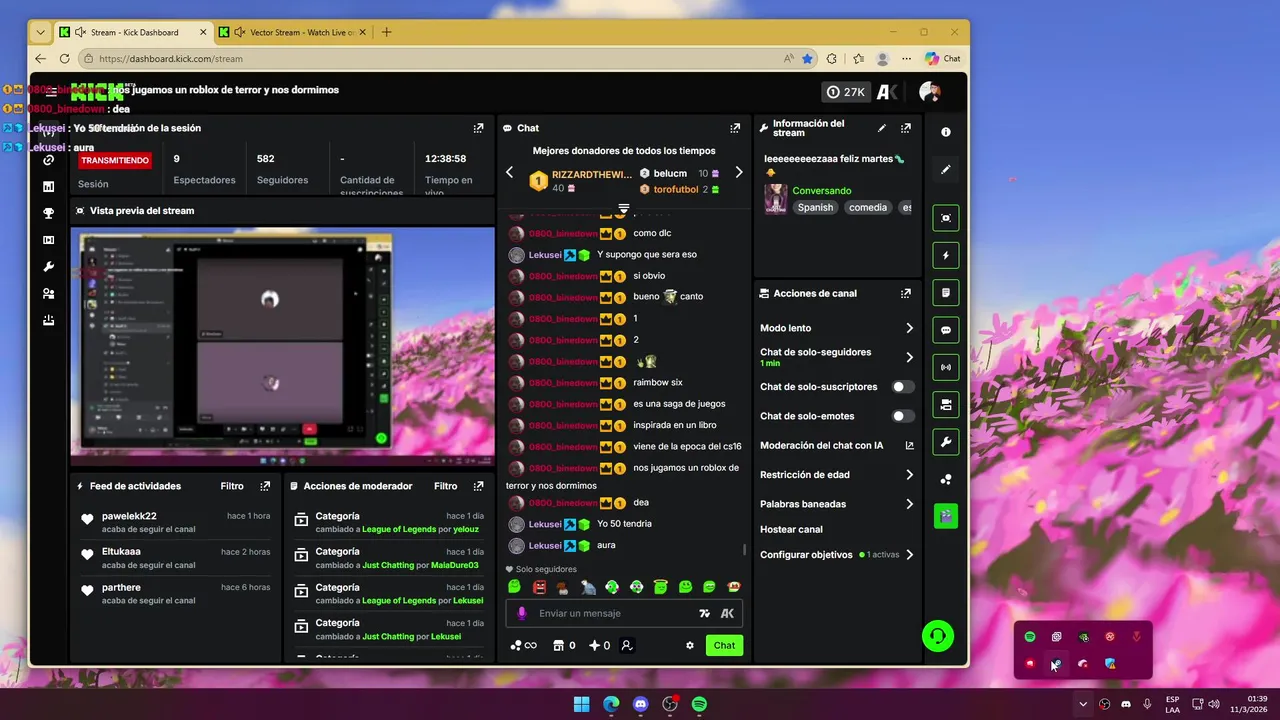Open a new browser tab
Viewport: 1280px width, 720px height.
387,32
